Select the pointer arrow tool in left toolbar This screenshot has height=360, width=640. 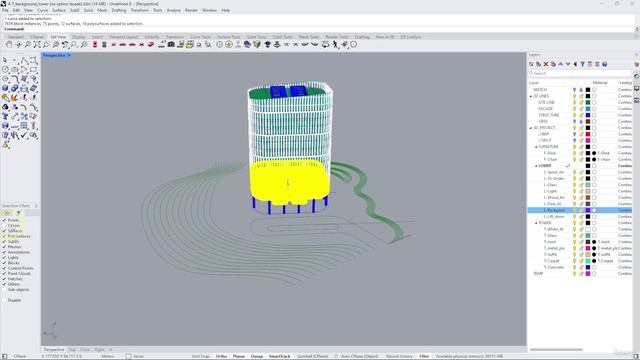pyautogui.click(x=5, y=60)
